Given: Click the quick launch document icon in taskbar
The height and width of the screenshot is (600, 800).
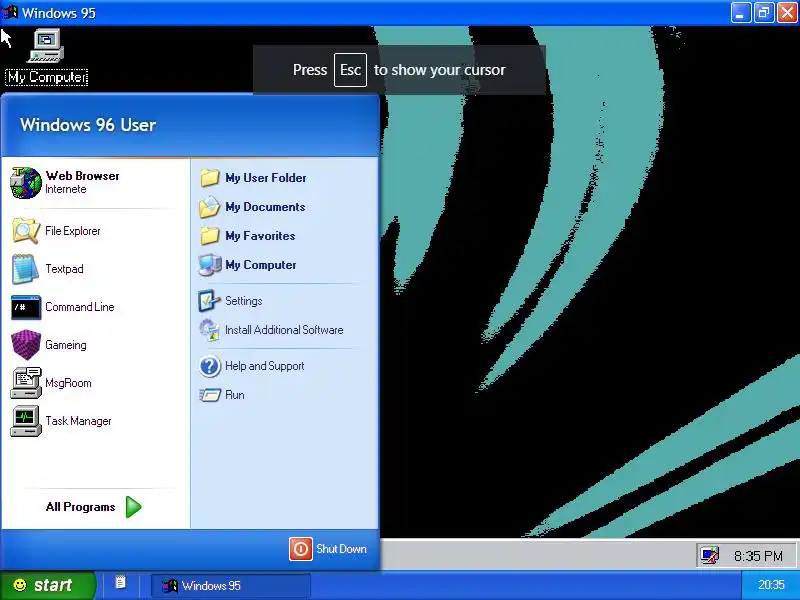Looking at the screenshot, I should point(120,583).
